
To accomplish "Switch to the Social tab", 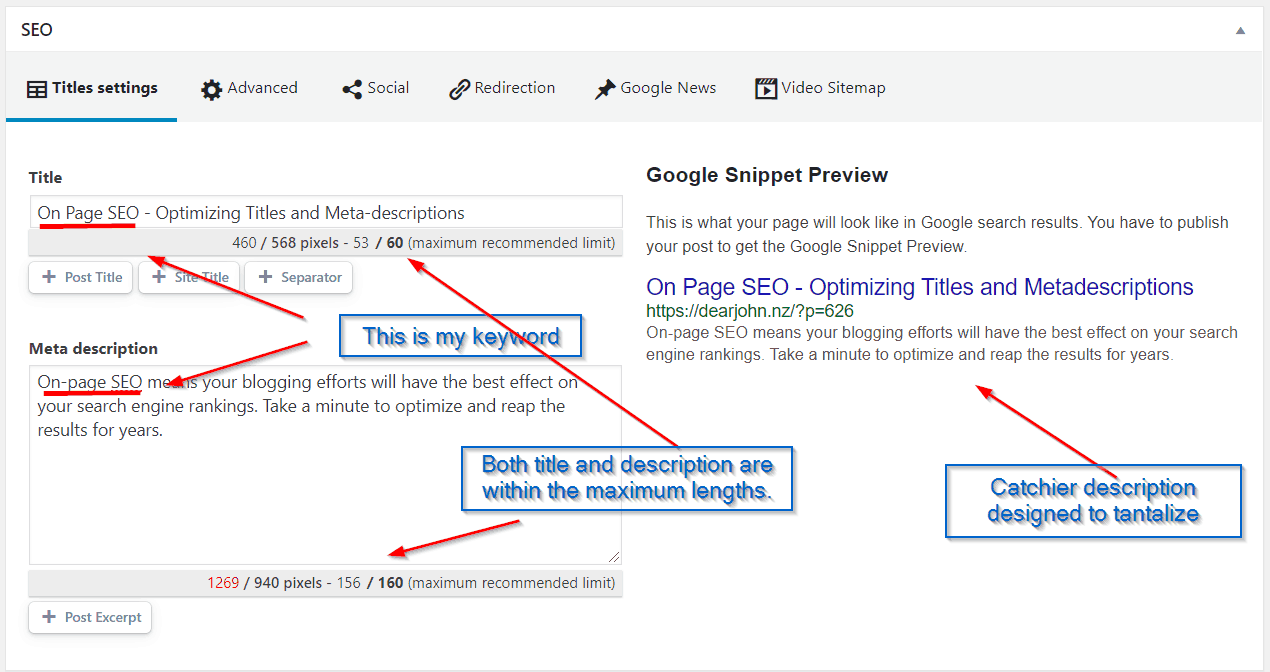I will click(x=375, y=88).
